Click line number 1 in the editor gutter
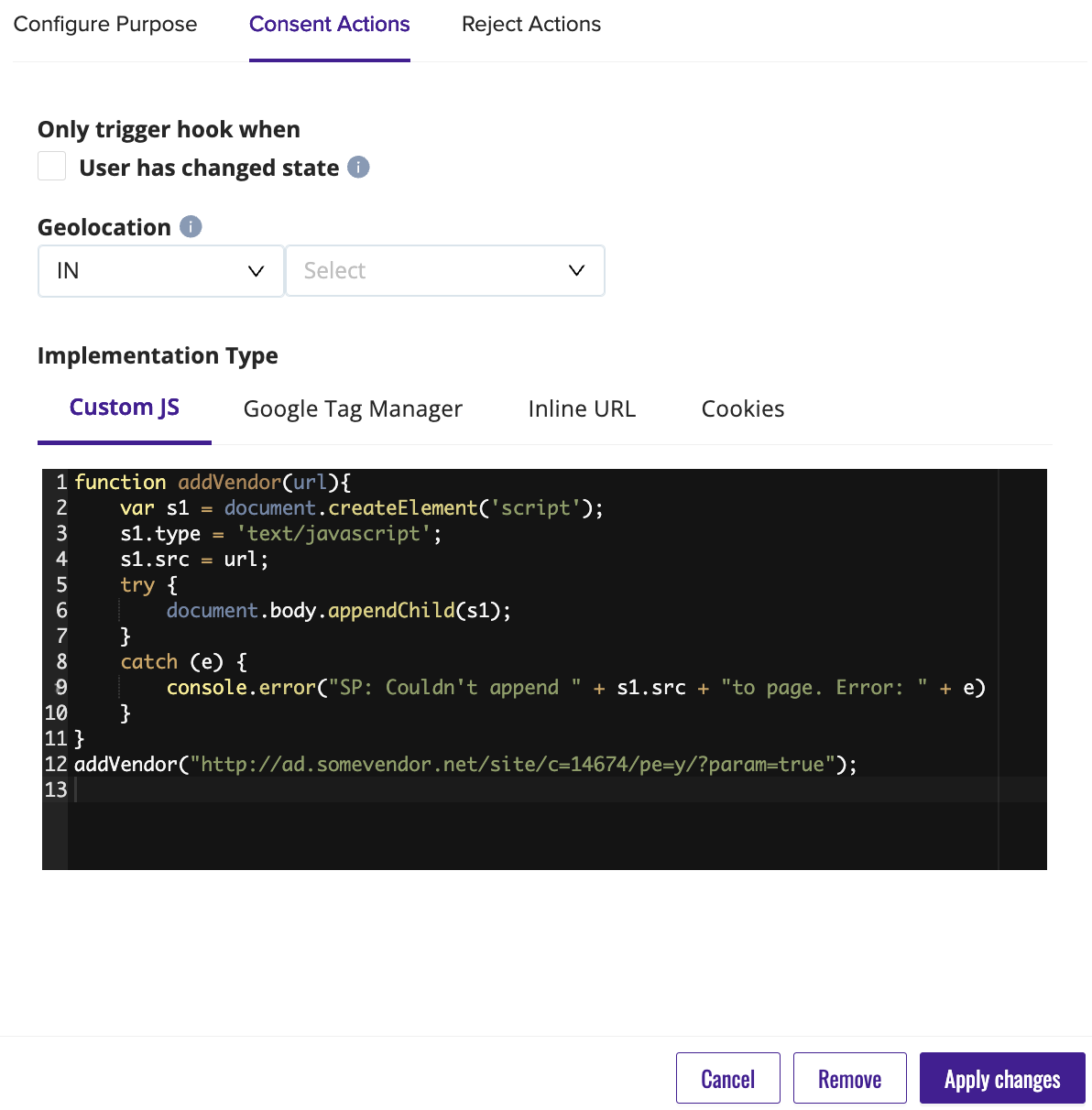This screenshot has width=1092, height=1110. point(60,483)
